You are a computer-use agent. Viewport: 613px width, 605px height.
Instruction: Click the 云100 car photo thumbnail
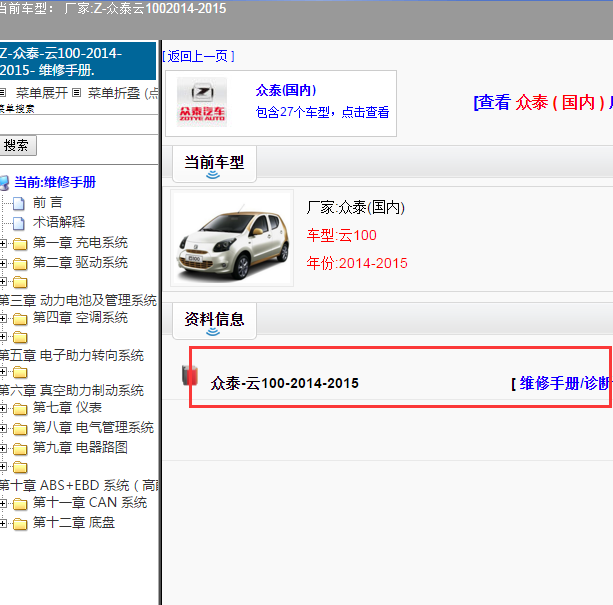(x=232, y=238)
